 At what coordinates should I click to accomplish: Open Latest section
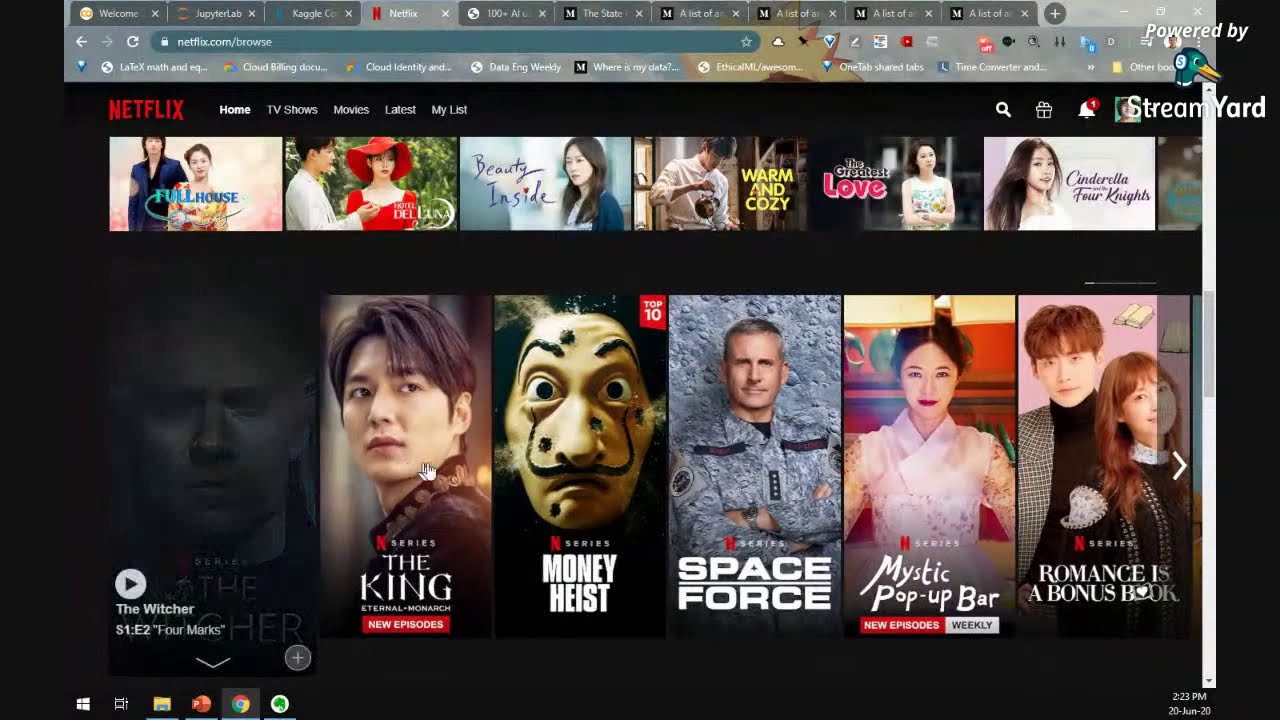click(x=400, y=110)
